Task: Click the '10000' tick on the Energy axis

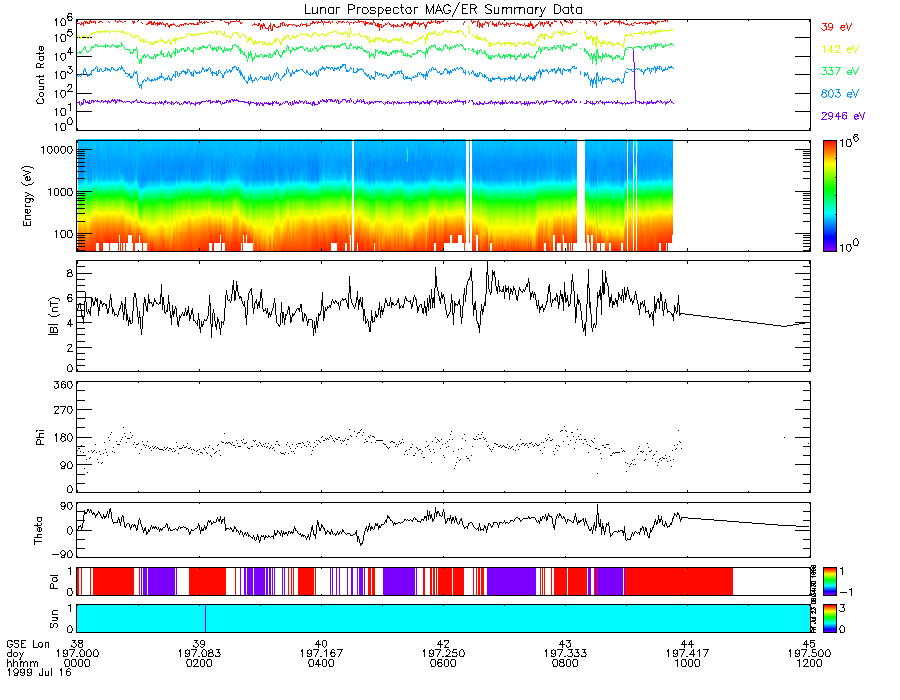Action: click(56, 150)
